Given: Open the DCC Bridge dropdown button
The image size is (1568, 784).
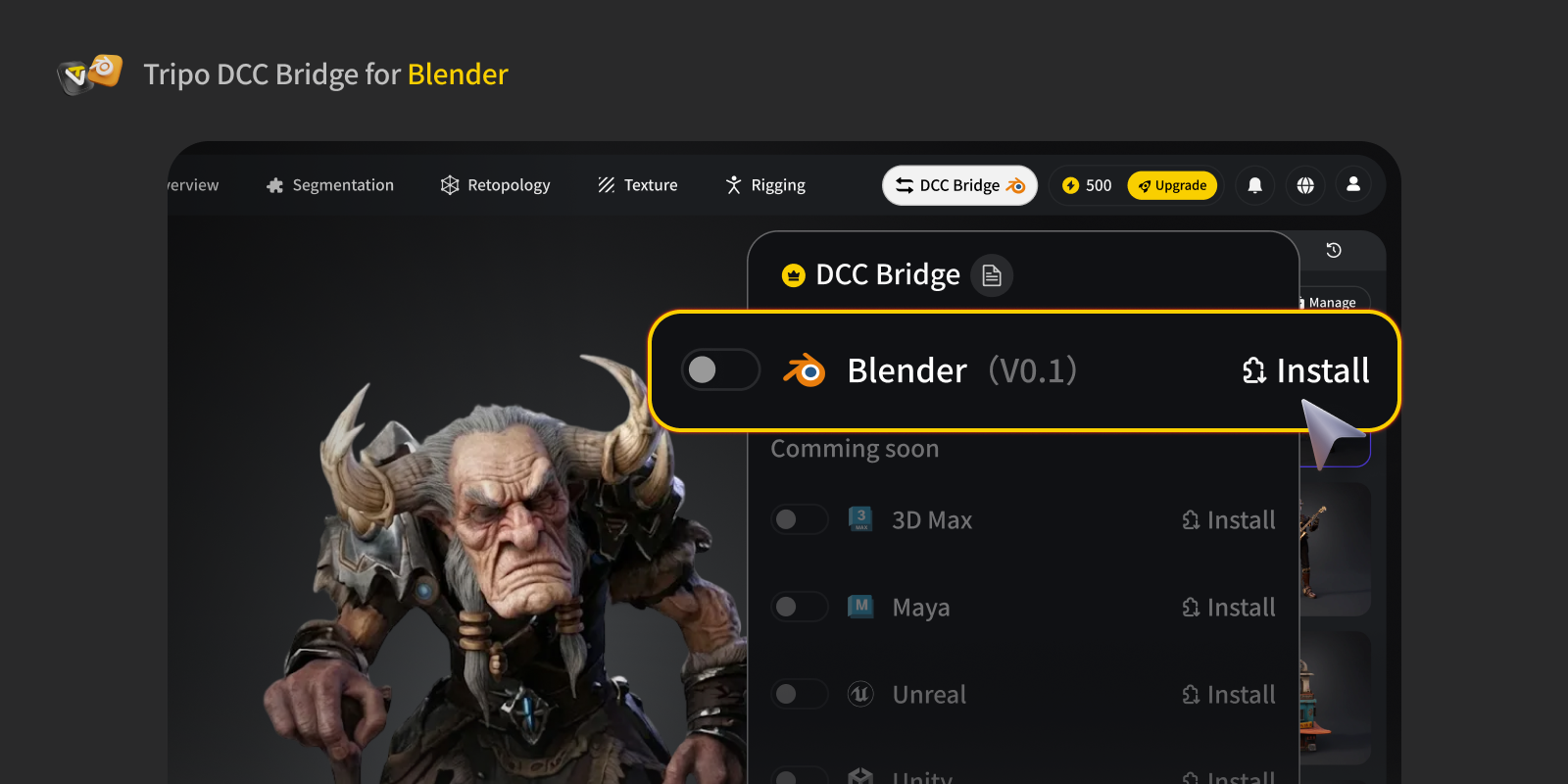Looking at the screenshot, I should pos(959,185).
